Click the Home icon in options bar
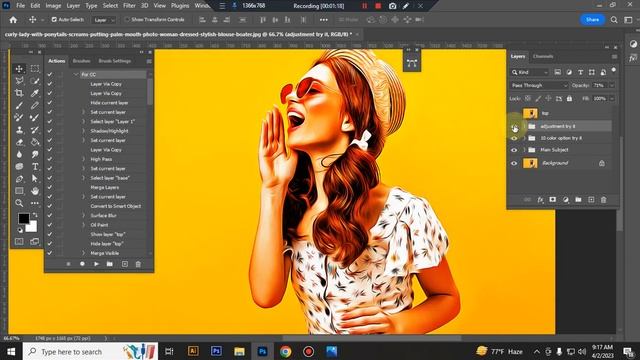This screenshot has width=640, height=360. [x=13, y=20]
